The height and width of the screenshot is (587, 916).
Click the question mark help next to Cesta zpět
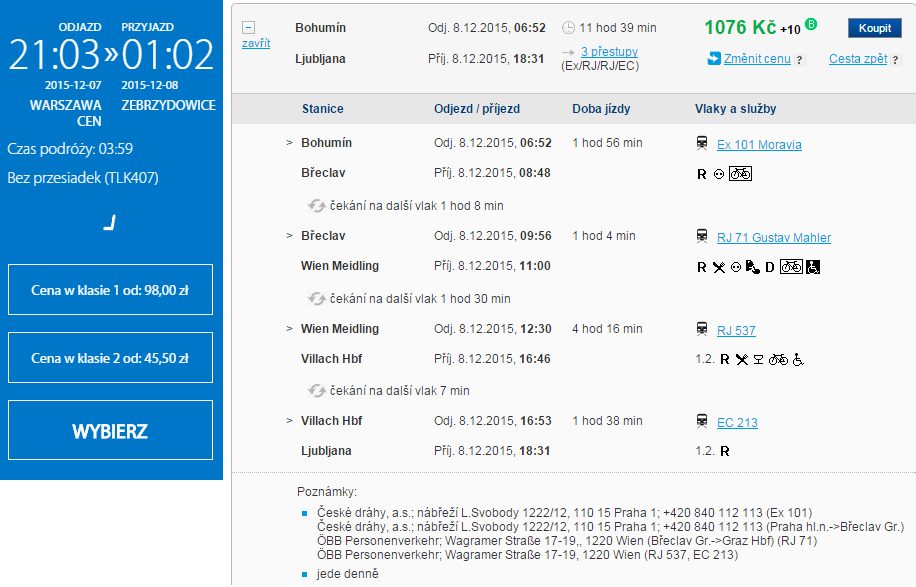point(896,60)
